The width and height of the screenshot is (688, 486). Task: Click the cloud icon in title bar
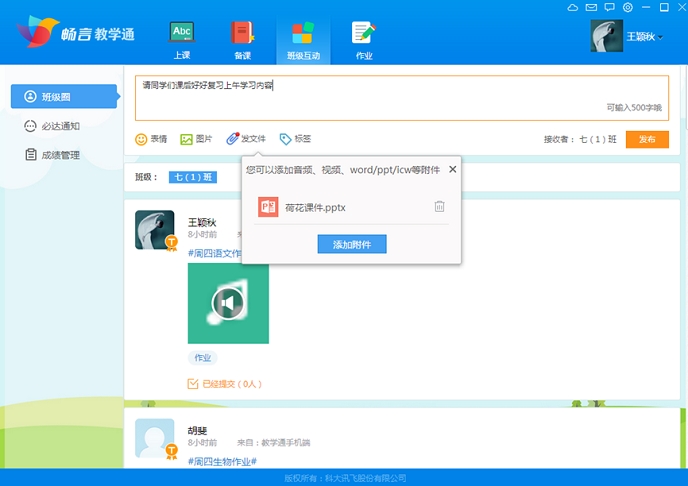[x=573, y=7]
